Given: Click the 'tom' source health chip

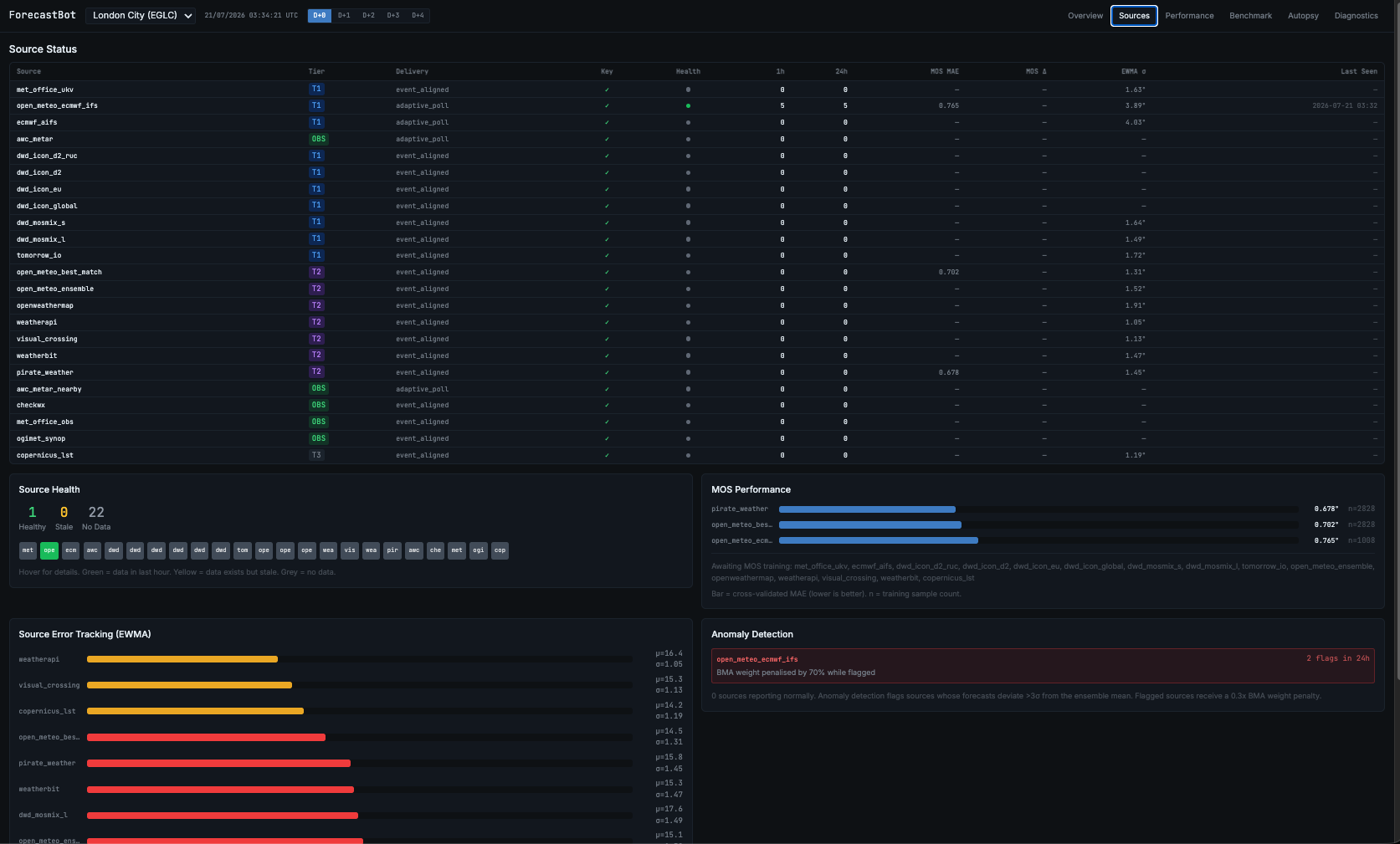Looking at the screenshot, I should [x=243, y=550].
